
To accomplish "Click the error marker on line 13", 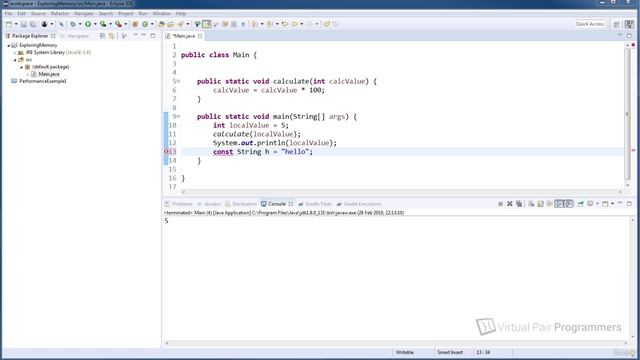I will (x=166, y=151).
